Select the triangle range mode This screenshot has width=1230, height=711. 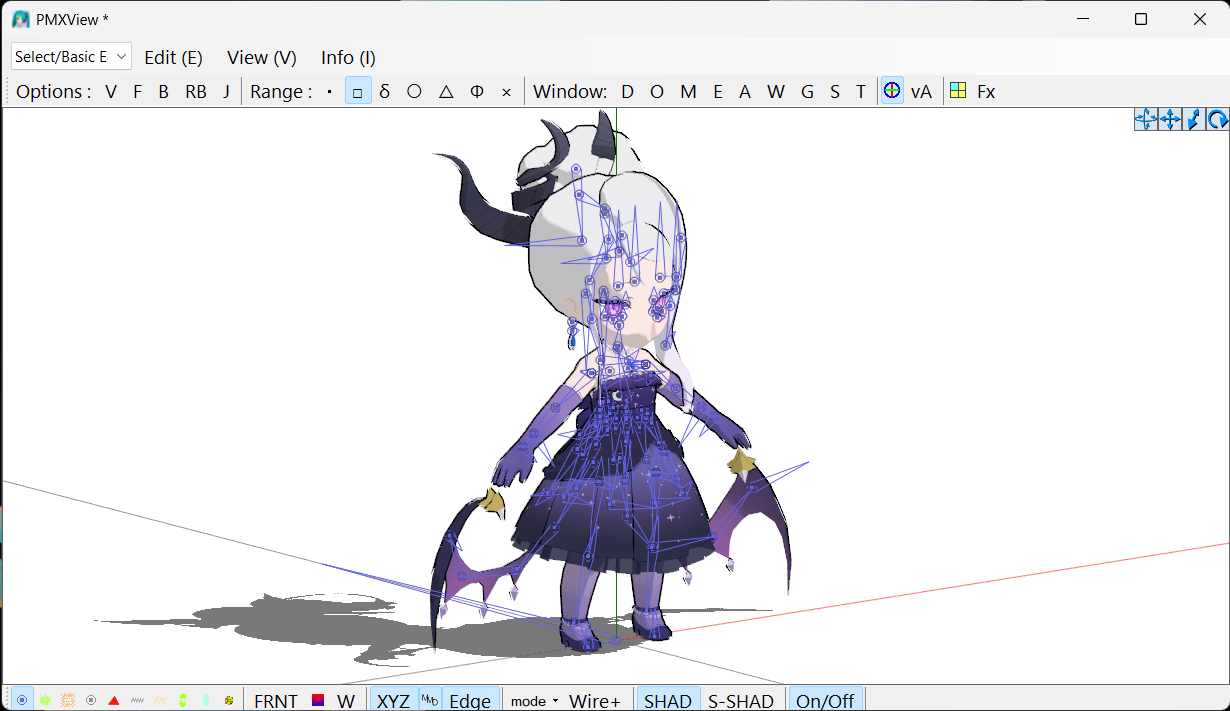(x=446, y=92)
